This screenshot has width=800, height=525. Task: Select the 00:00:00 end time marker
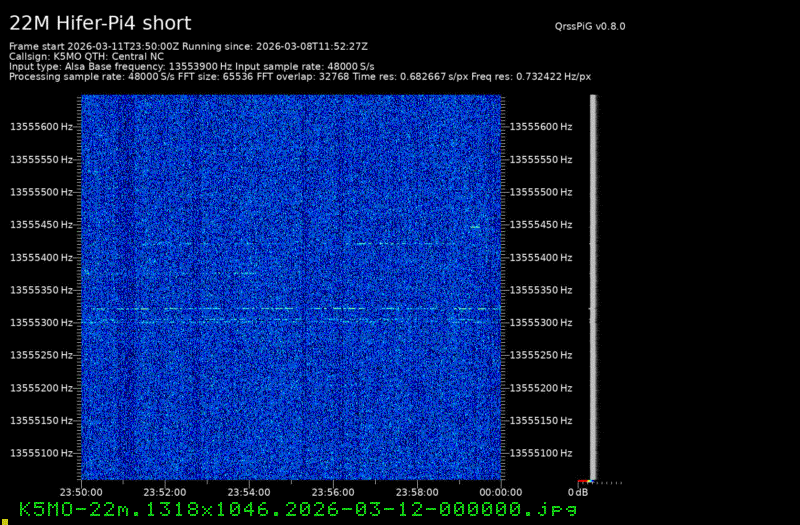[x=500, y=492]
